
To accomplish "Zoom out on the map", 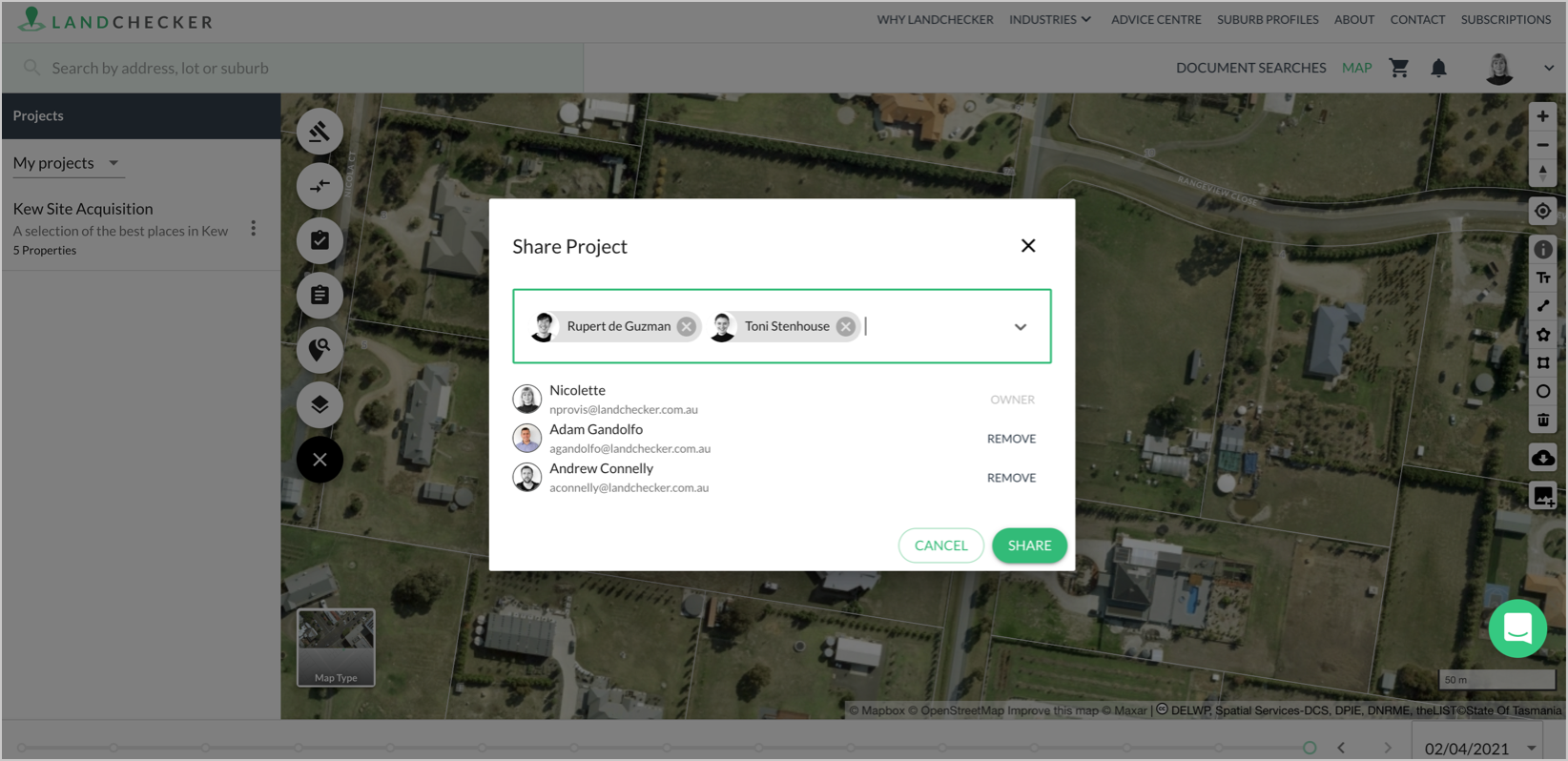I will (1542, 145).
